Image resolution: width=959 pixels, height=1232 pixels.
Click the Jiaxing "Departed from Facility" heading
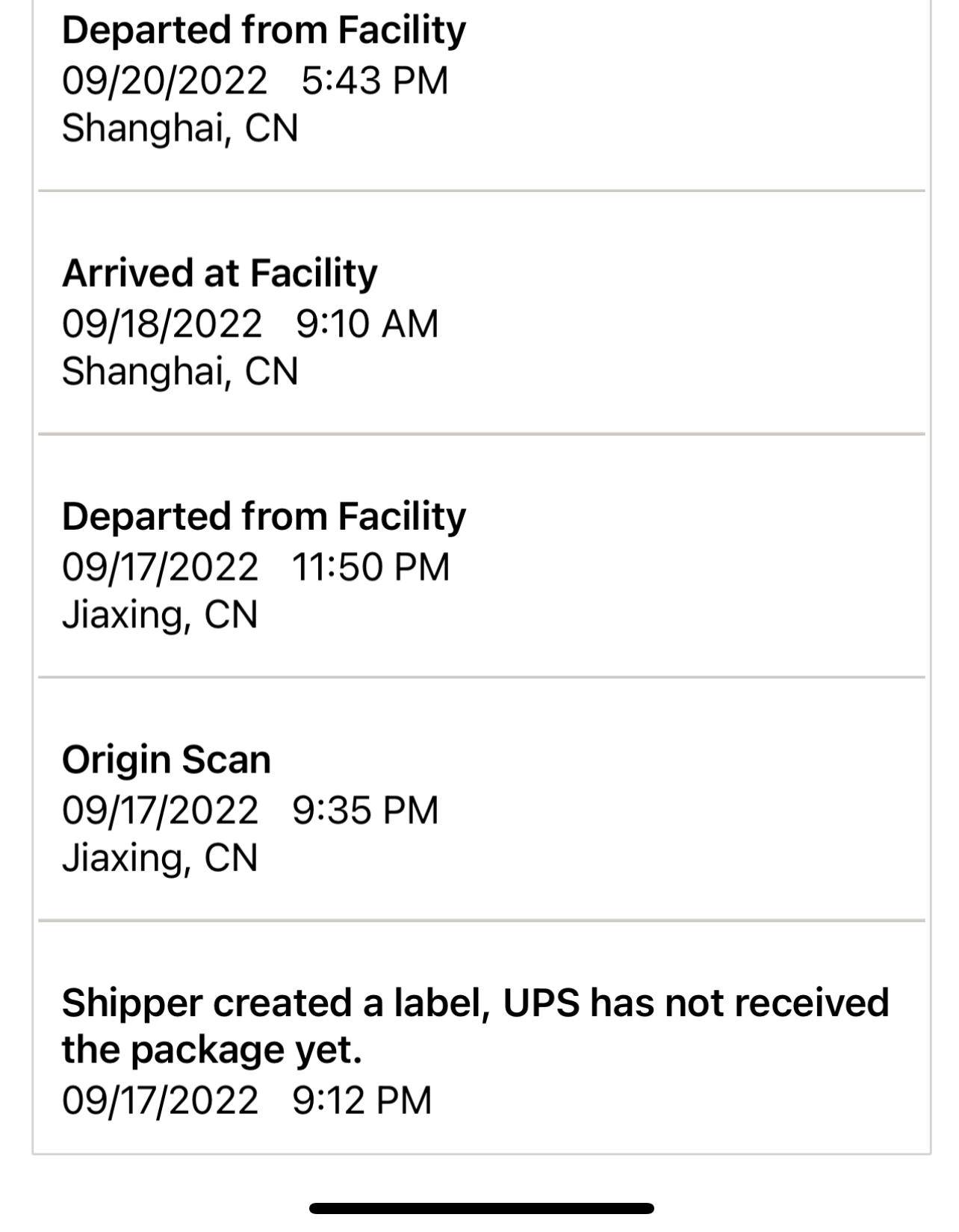point(264,517)
